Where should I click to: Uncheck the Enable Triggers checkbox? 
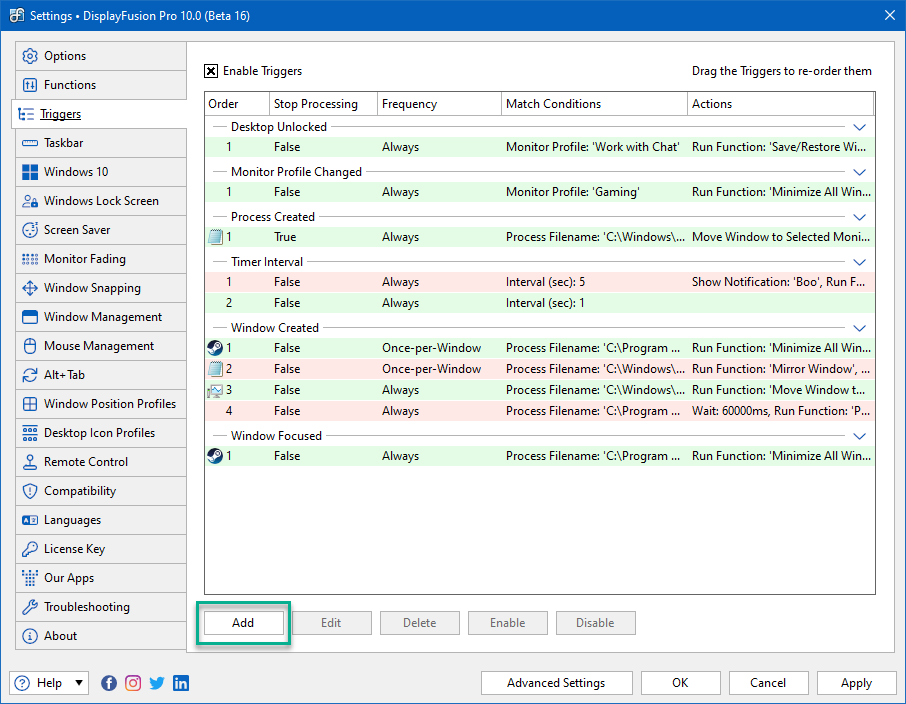[211, 71]
